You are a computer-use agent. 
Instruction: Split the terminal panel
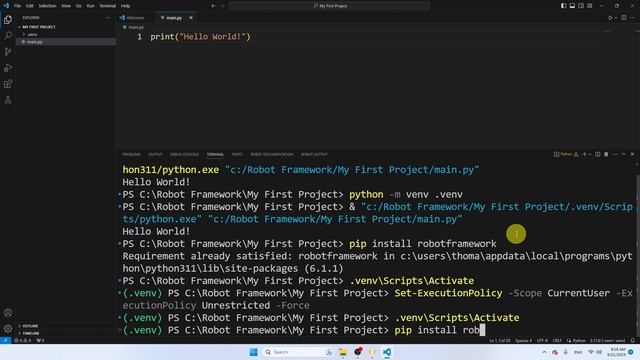click(598, 154)
